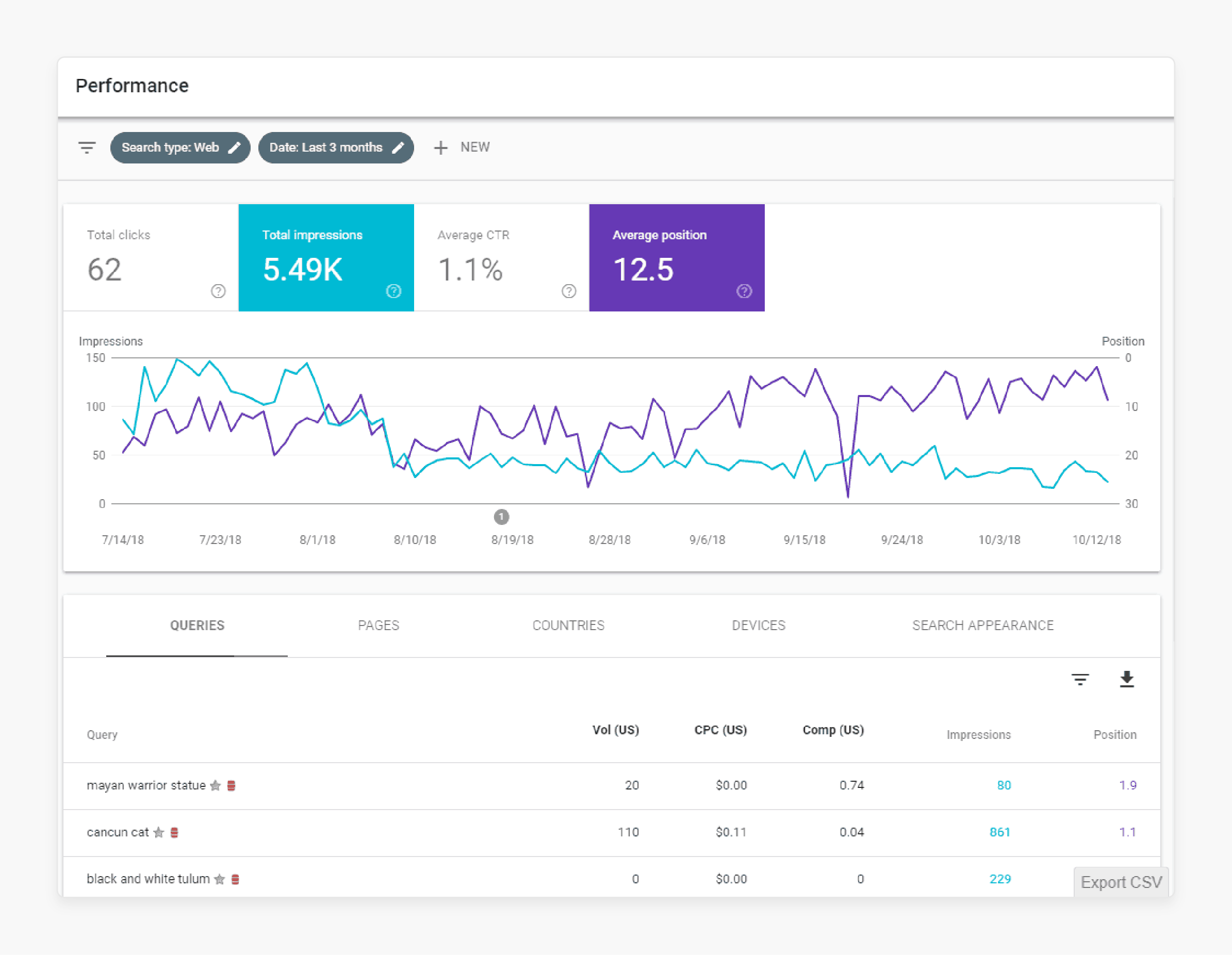Click red database icon for cancun cat

[174, 832]
